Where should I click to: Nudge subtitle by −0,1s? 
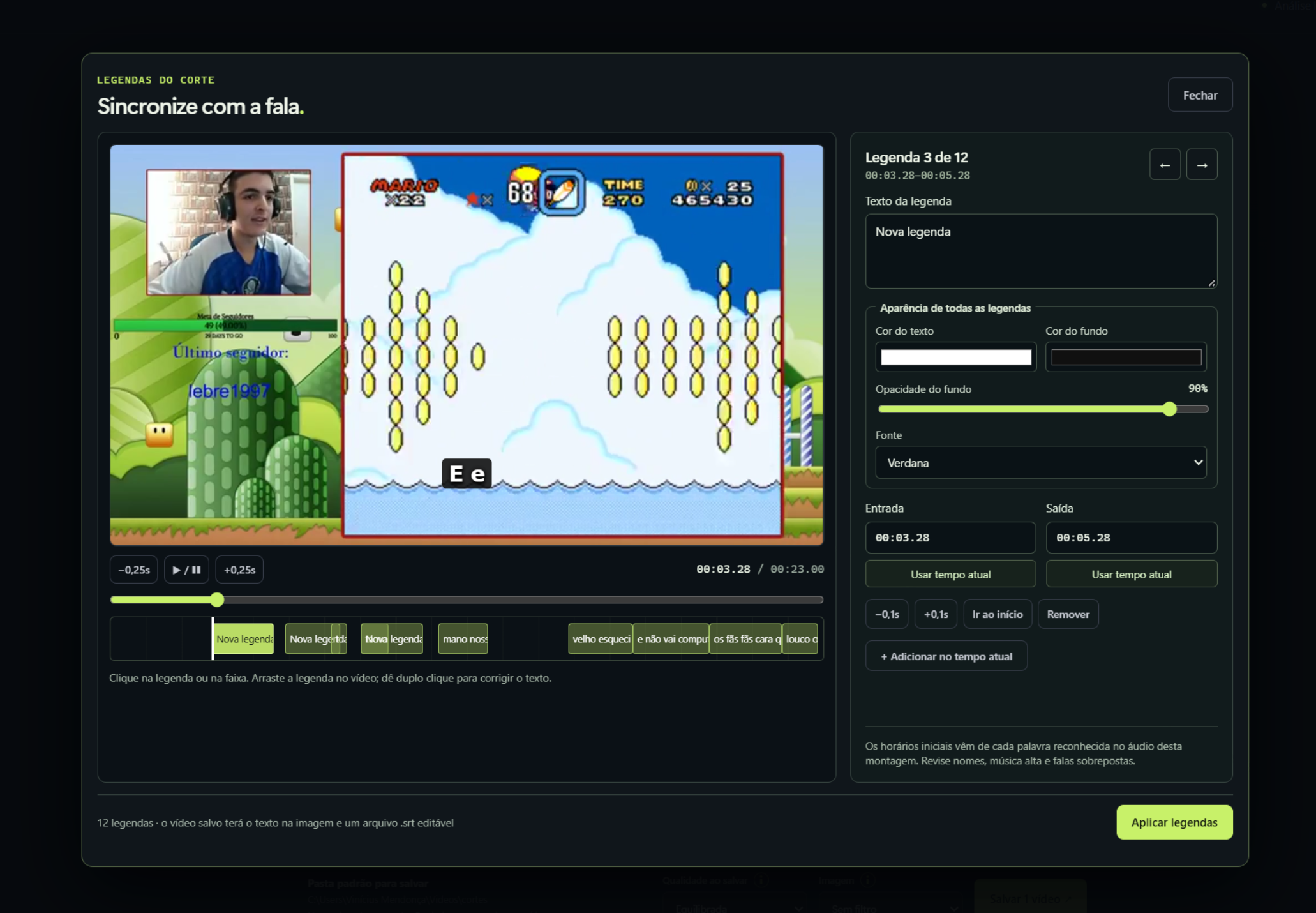[x=886, y=614]
